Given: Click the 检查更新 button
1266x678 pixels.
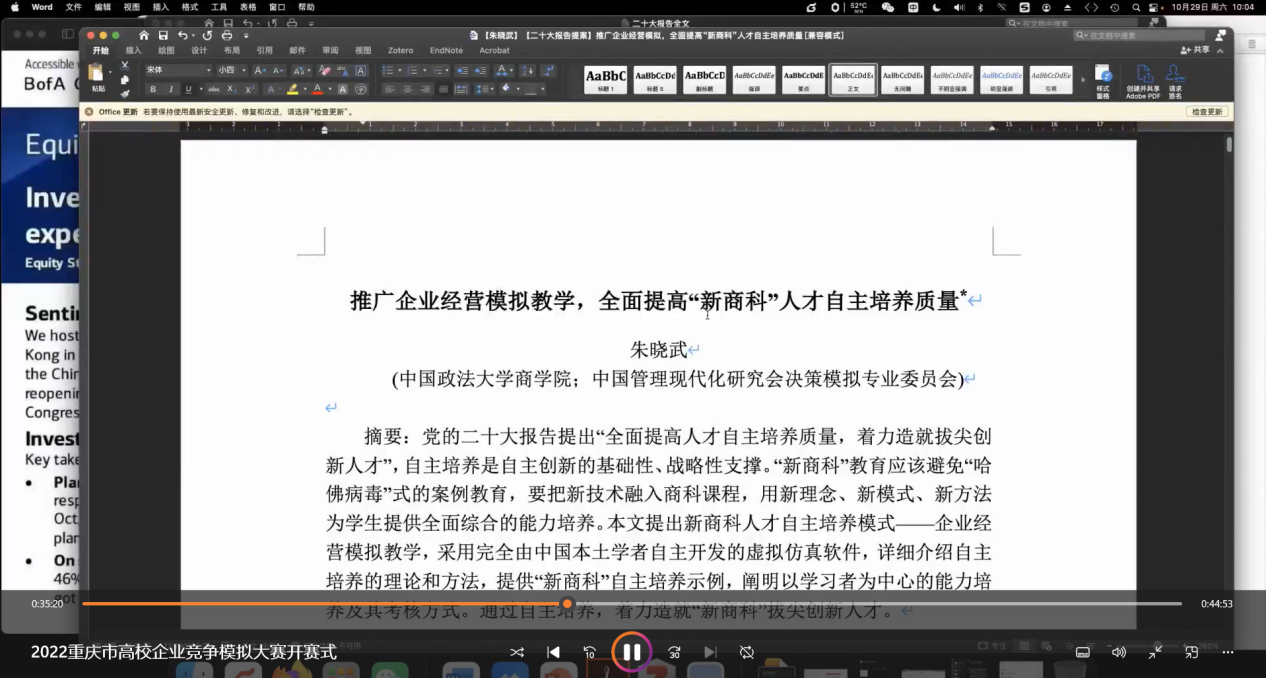Looking at the screenshot, I should tap(1207, 112).
